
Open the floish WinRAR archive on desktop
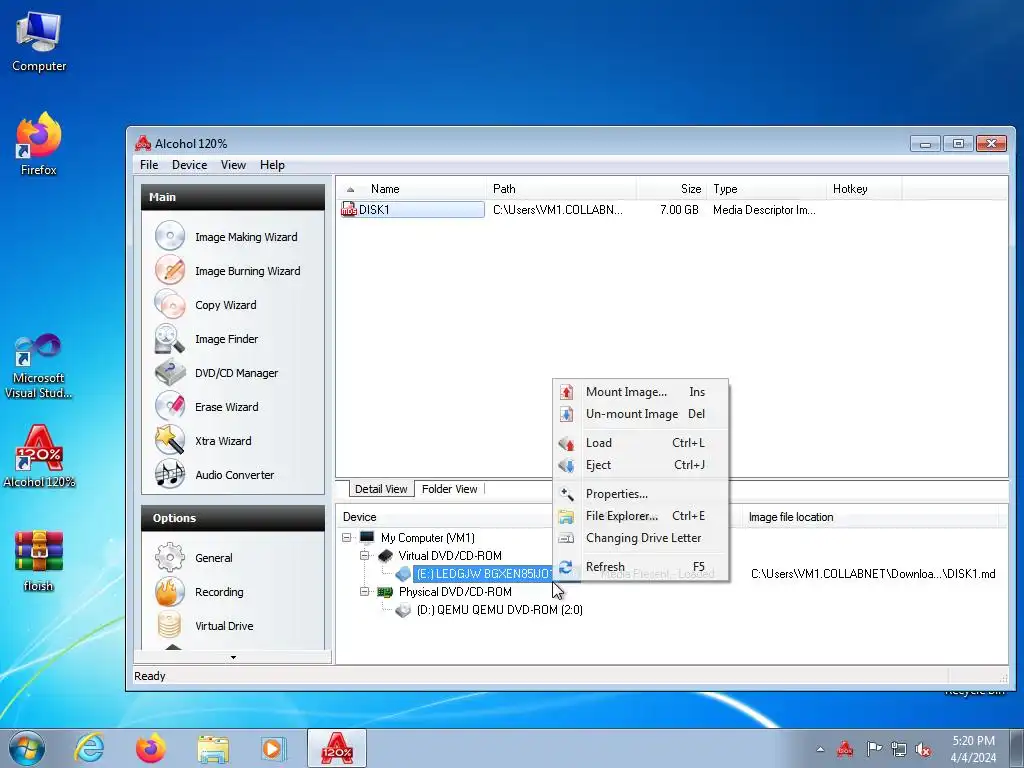pyautogui.click(x=39, y=560)
